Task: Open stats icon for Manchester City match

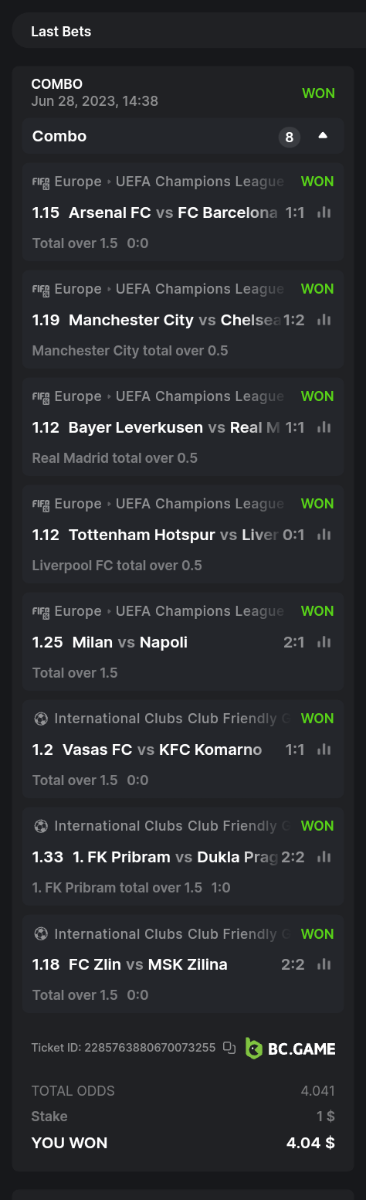Action: point(324,320)
